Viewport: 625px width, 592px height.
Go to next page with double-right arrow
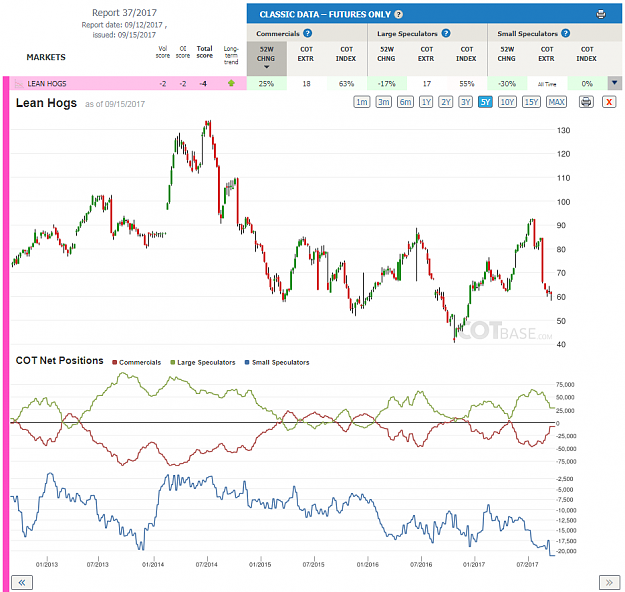tap(609, 582)
